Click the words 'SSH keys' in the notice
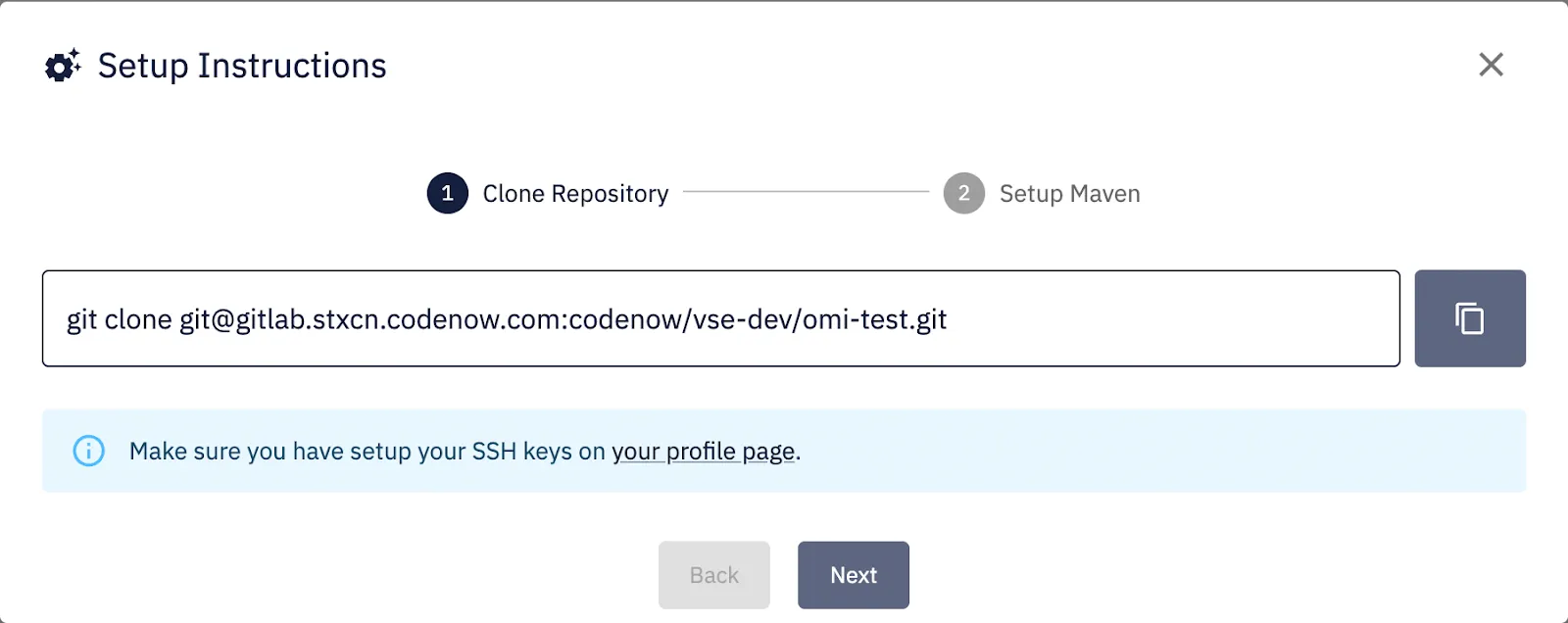This screenshot has height=623, width=1568. tap(521, 452)
